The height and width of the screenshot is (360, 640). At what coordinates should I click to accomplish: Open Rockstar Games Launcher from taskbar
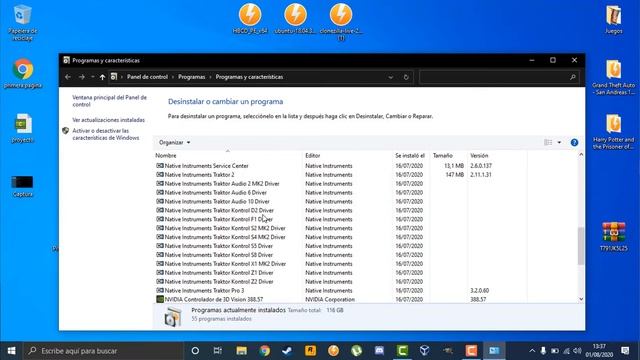pos(311,351)
